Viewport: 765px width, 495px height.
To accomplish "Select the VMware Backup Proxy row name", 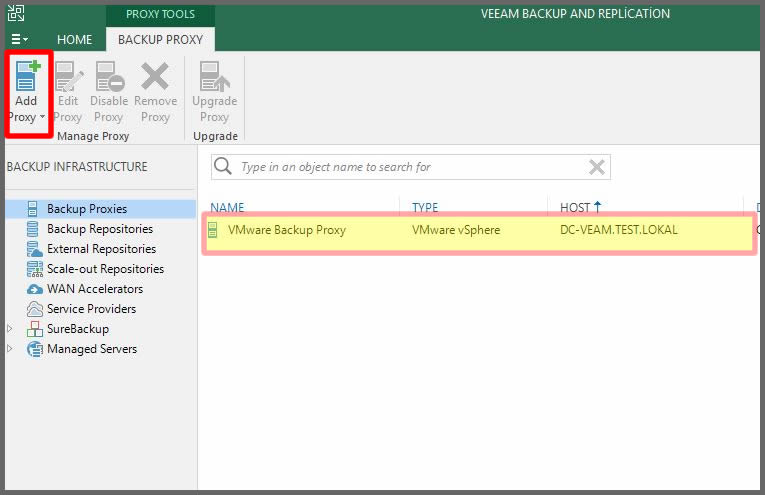I will point(287,230).
